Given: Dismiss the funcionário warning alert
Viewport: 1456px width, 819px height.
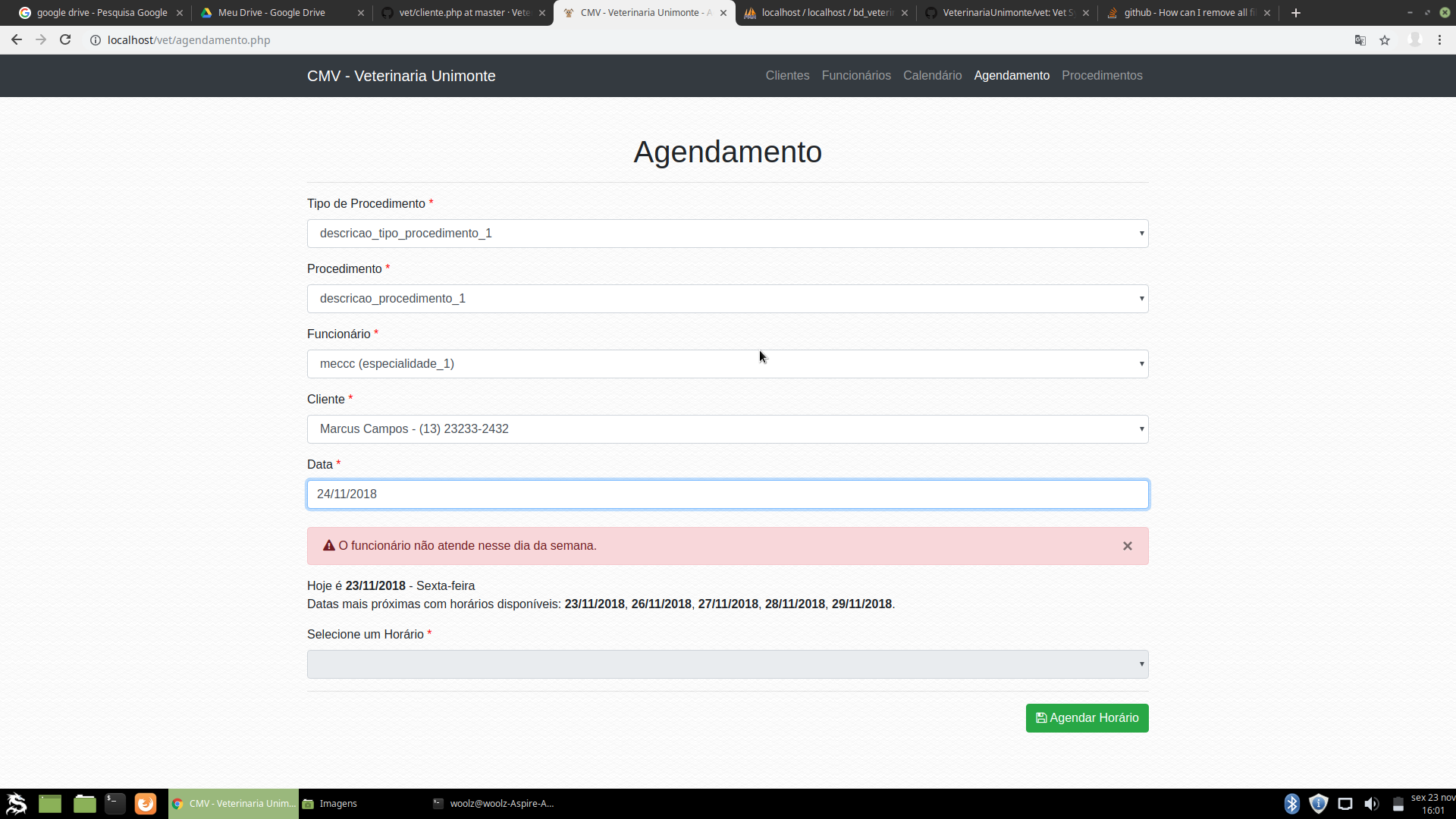Looking at the screenshot, I should coord(1128,546).
